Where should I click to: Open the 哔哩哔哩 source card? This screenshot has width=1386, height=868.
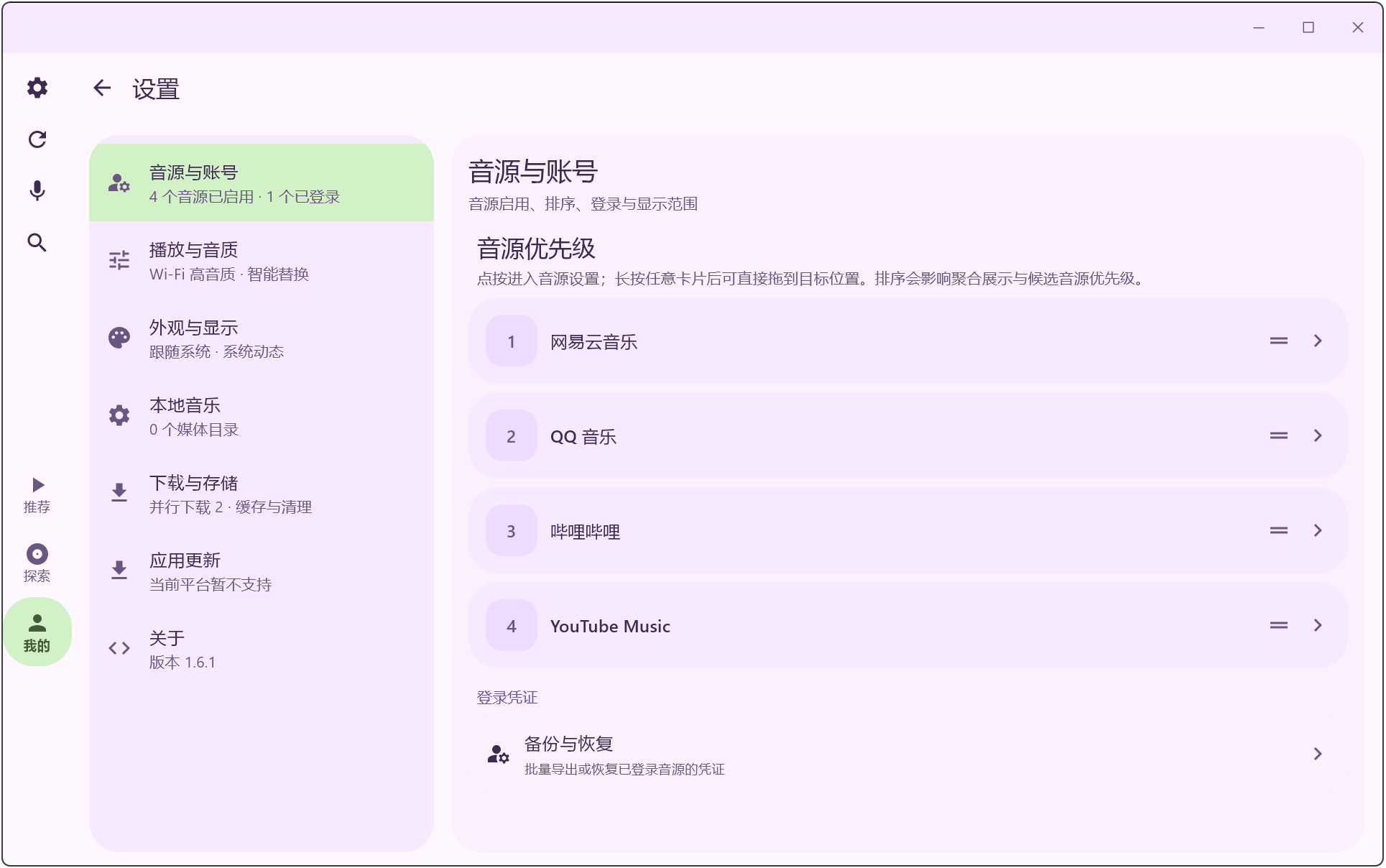907,531
